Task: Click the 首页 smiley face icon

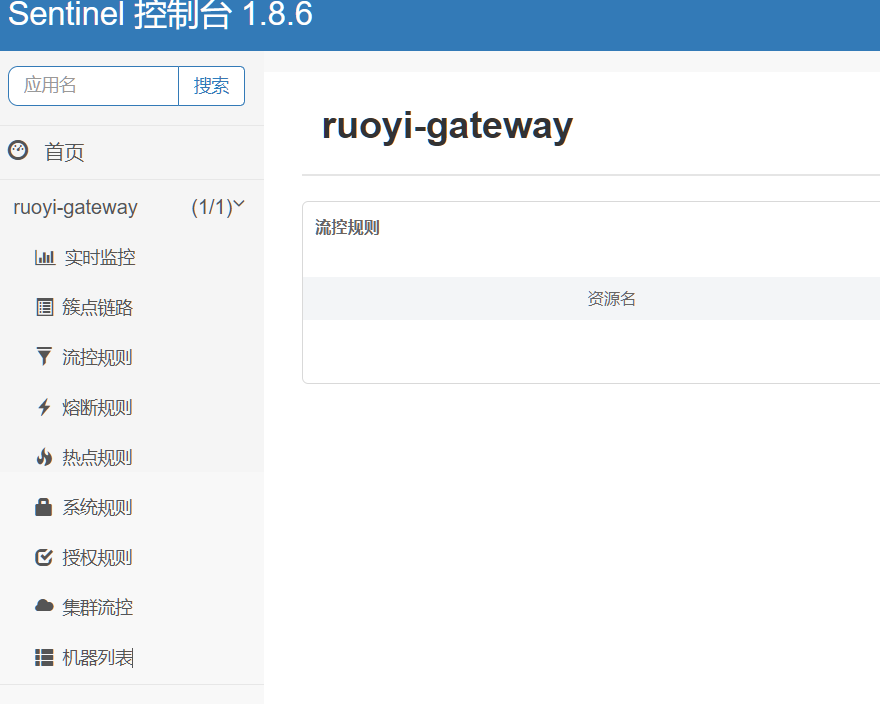Action: (x=18, y=150)
